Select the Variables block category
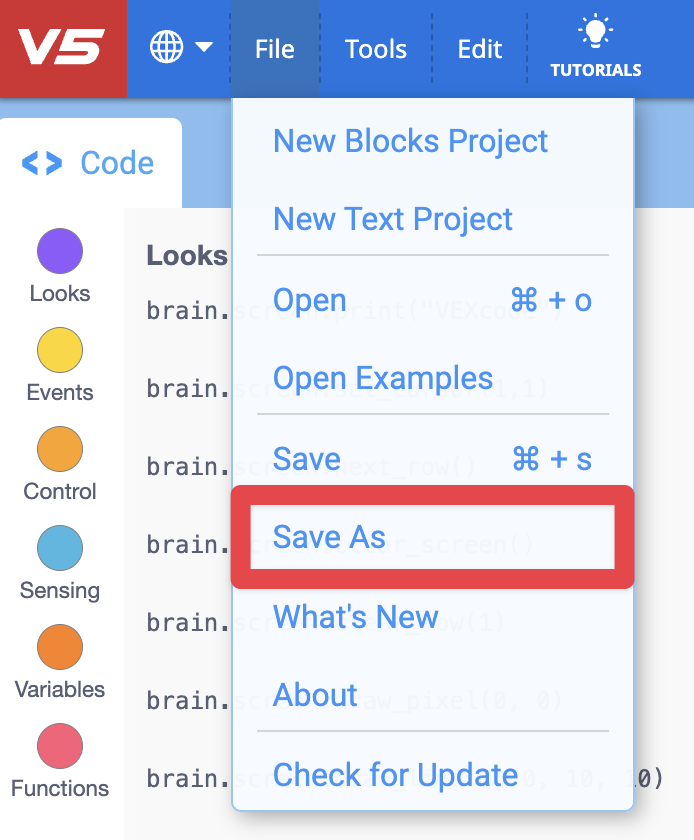 tap(59, 648)
